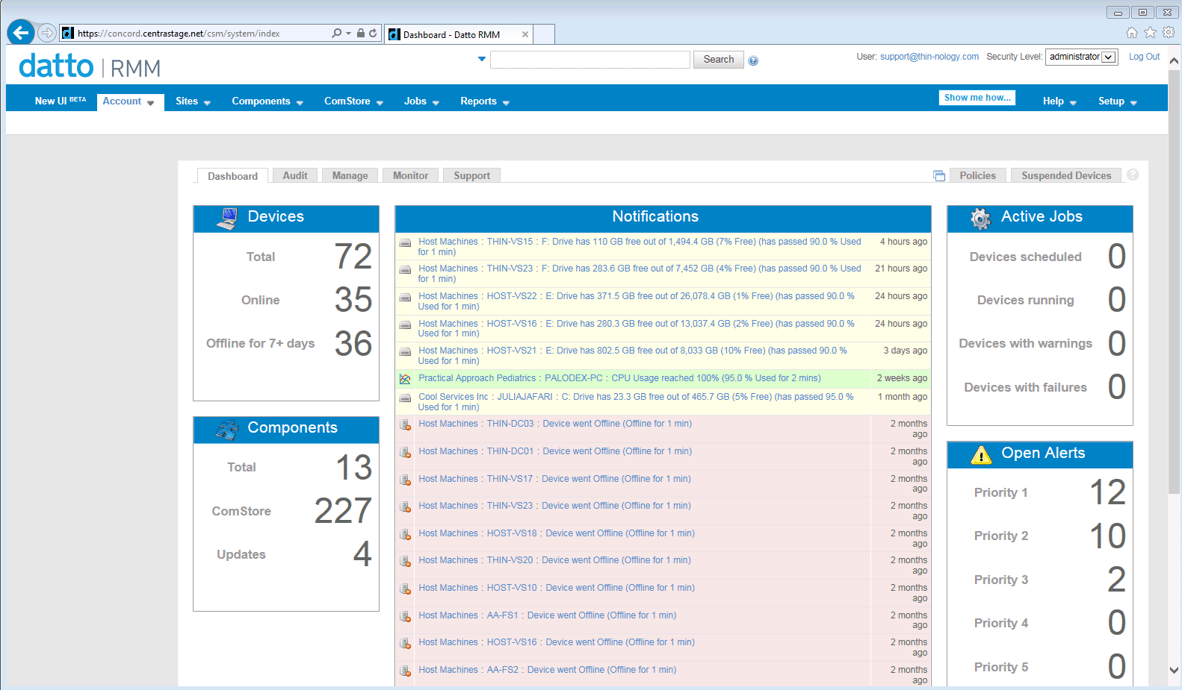This screenshot has height=690, width=1182.
Task: Expand the Jobs menu
Action: coord(421,101)
